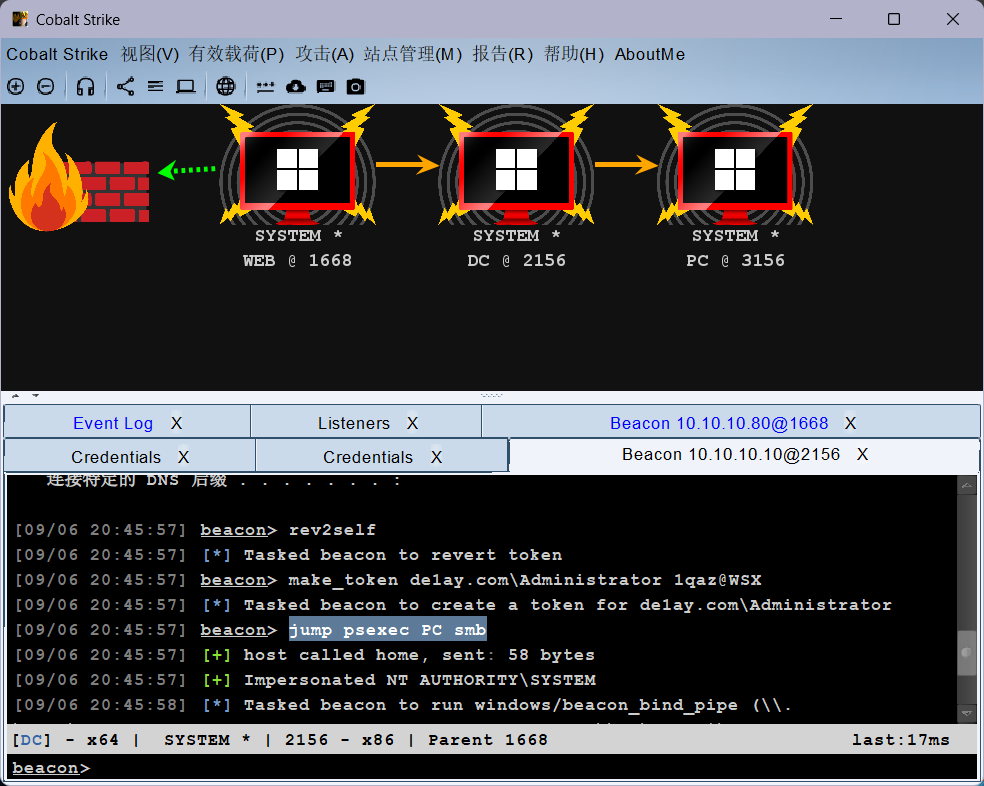
Task: Click 'Impersonated NT AUTHORITY\SYSTEM' line
Action: pyautogui.click(x=419, y=680)
